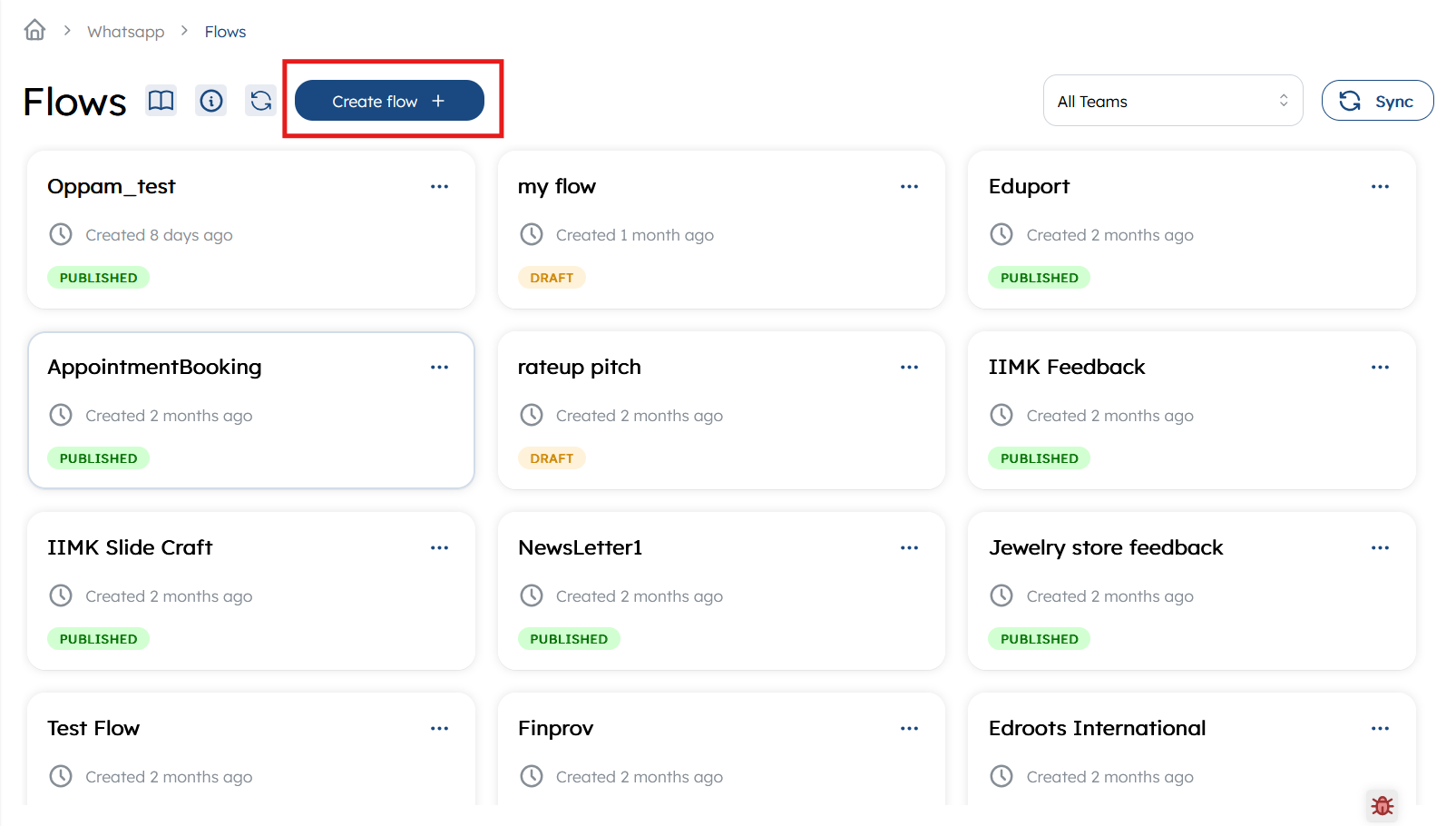Open the my flow title
This screenshot has width=1456, height=826.
(557, 187)
